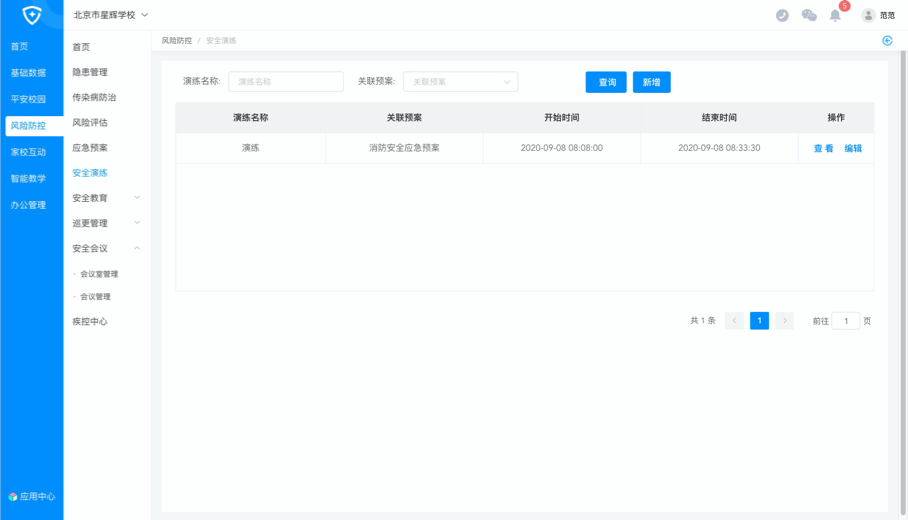Open 应急预案 in the submenu
Screen dimensions: 908x520
click(90, 148)
